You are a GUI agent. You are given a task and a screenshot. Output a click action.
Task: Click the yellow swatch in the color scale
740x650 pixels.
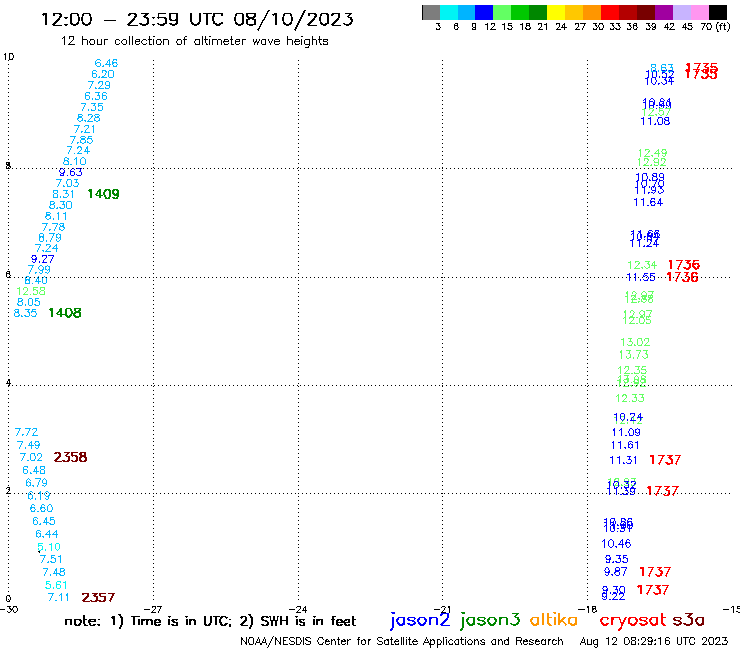coord(556,12)
